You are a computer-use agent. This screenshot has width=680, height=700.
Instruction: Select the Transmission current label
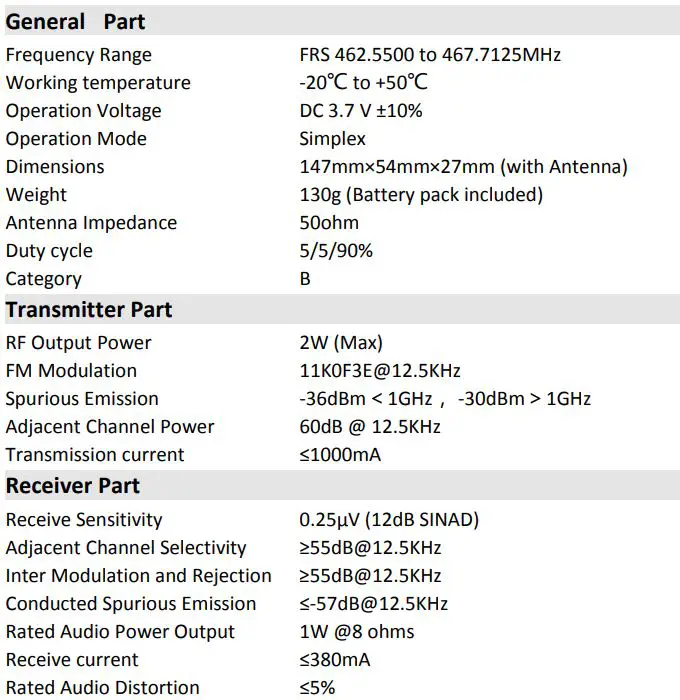(95, 455)
